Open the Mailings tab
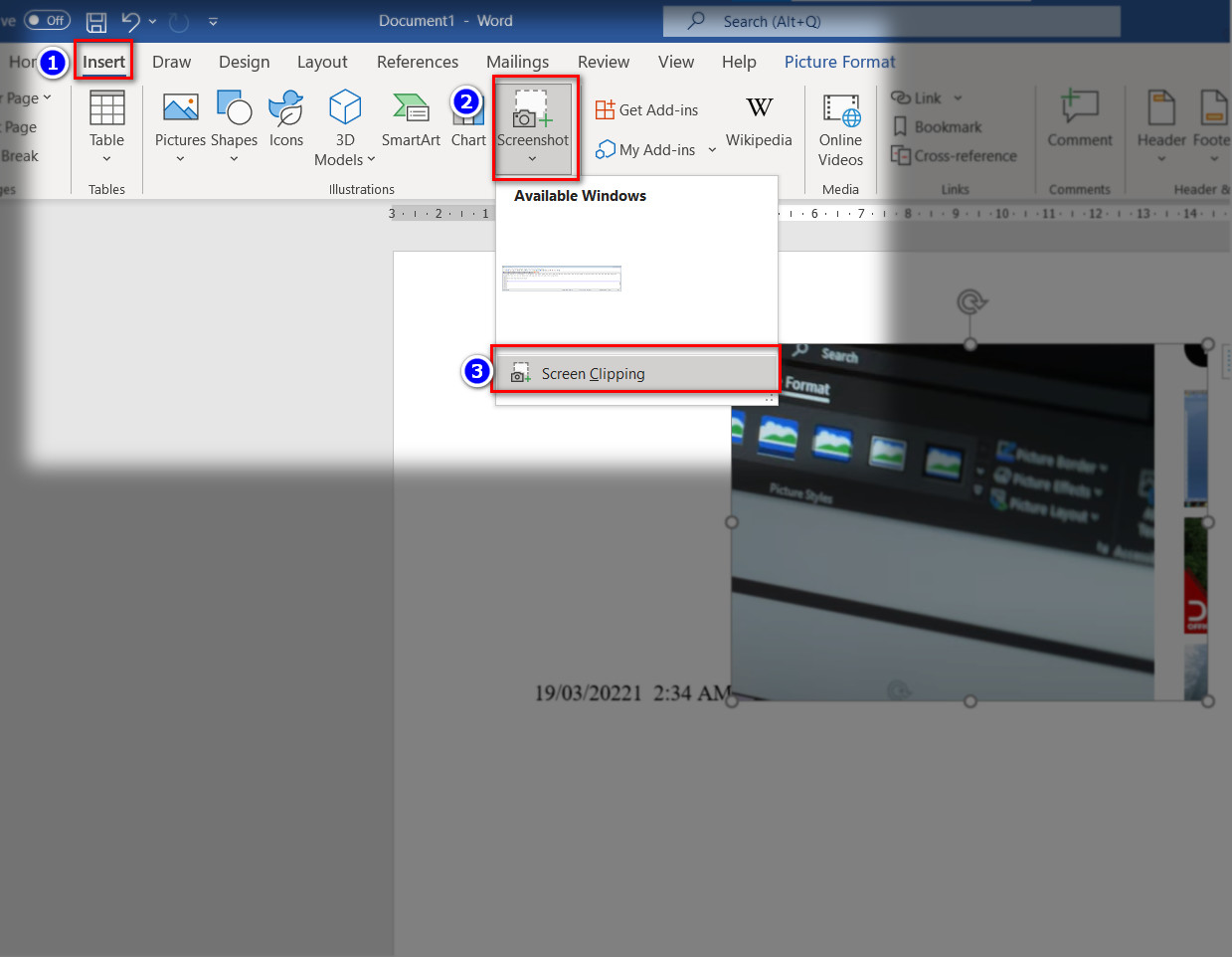This screenshot has width=1232, height=957. tap(517, 62)
